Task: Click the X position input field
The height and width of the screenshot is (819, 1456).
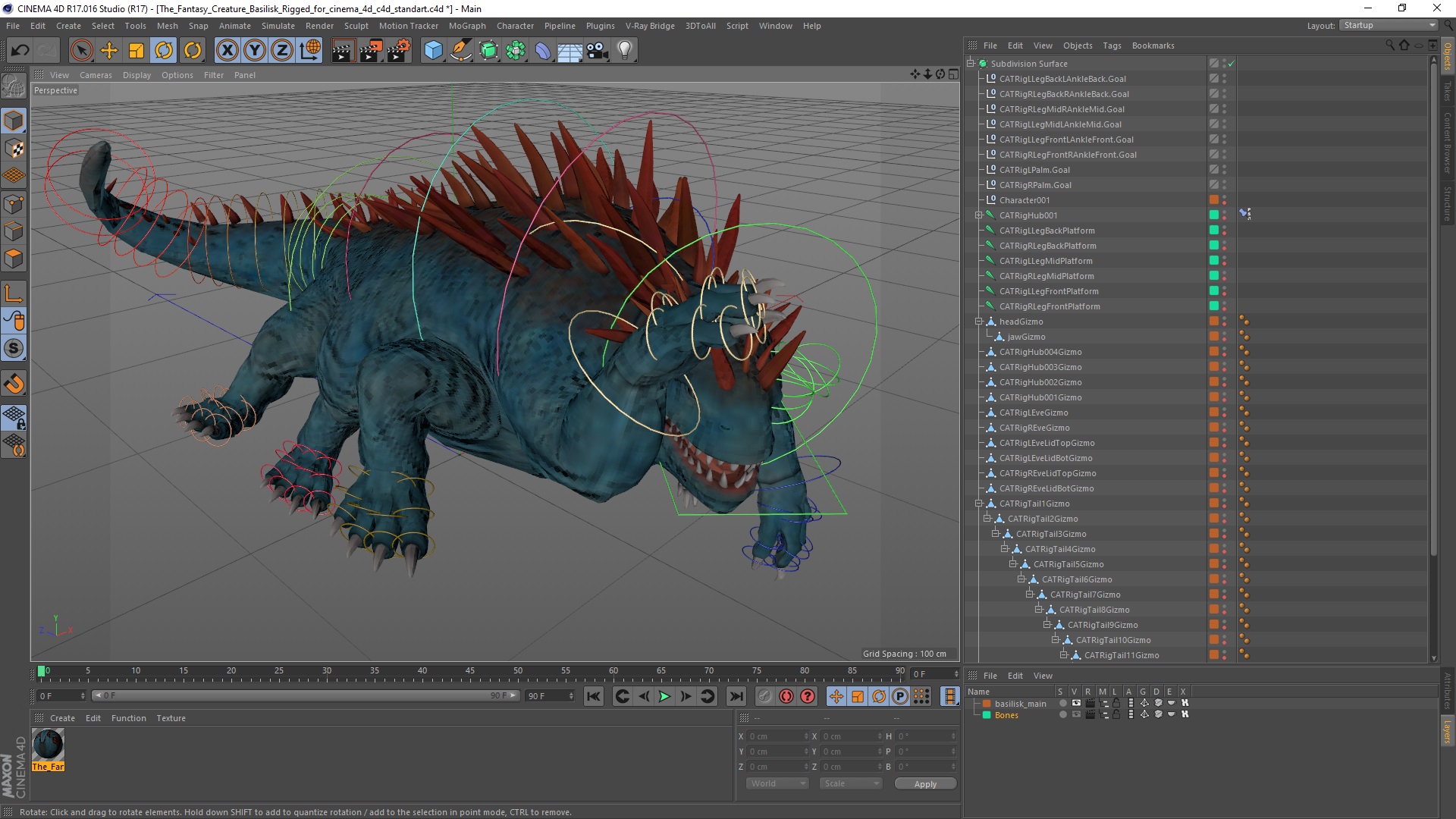Action: click(778, 736)
